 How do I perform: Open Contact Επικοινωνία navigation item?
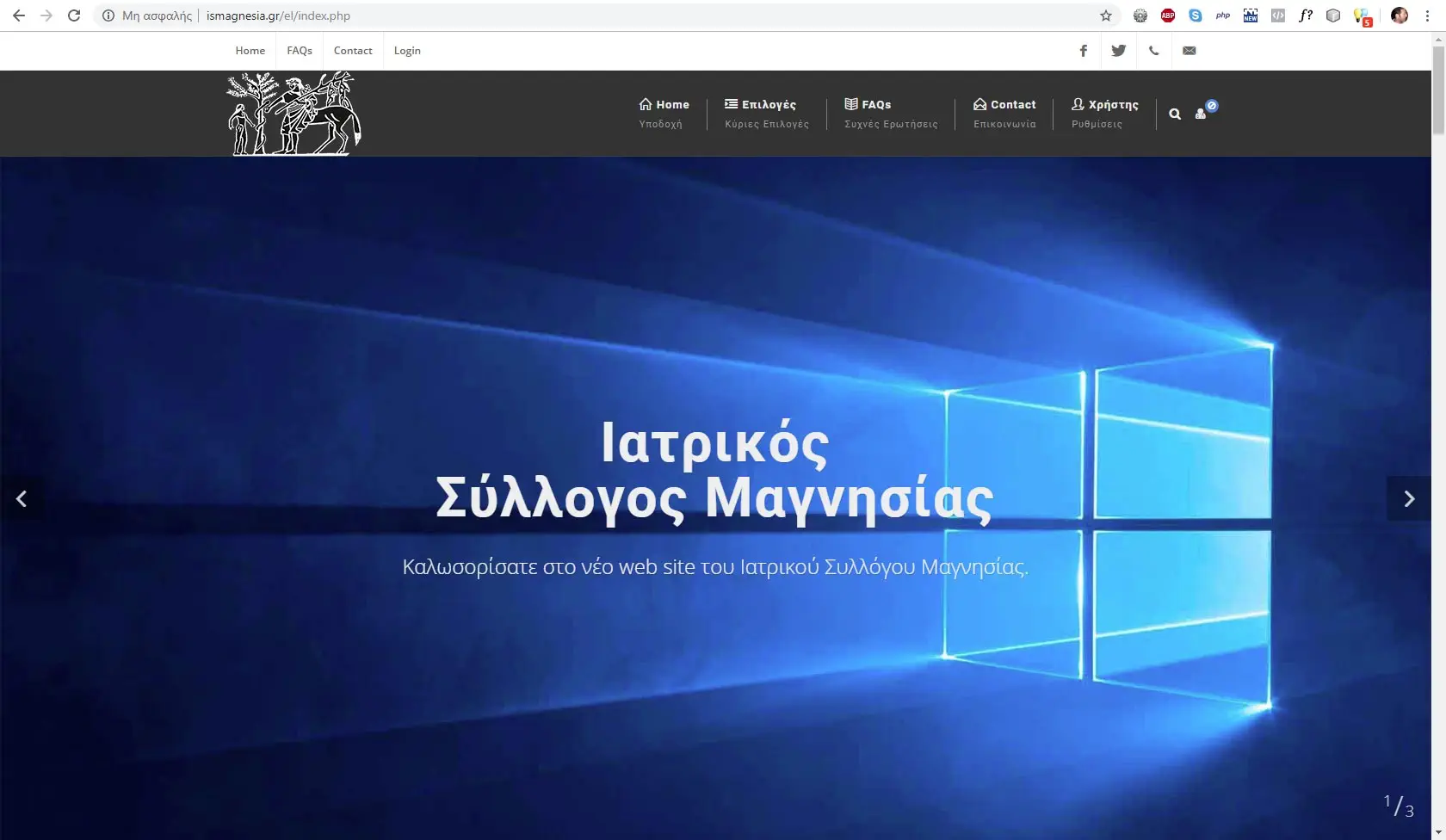coord(1004,114)
